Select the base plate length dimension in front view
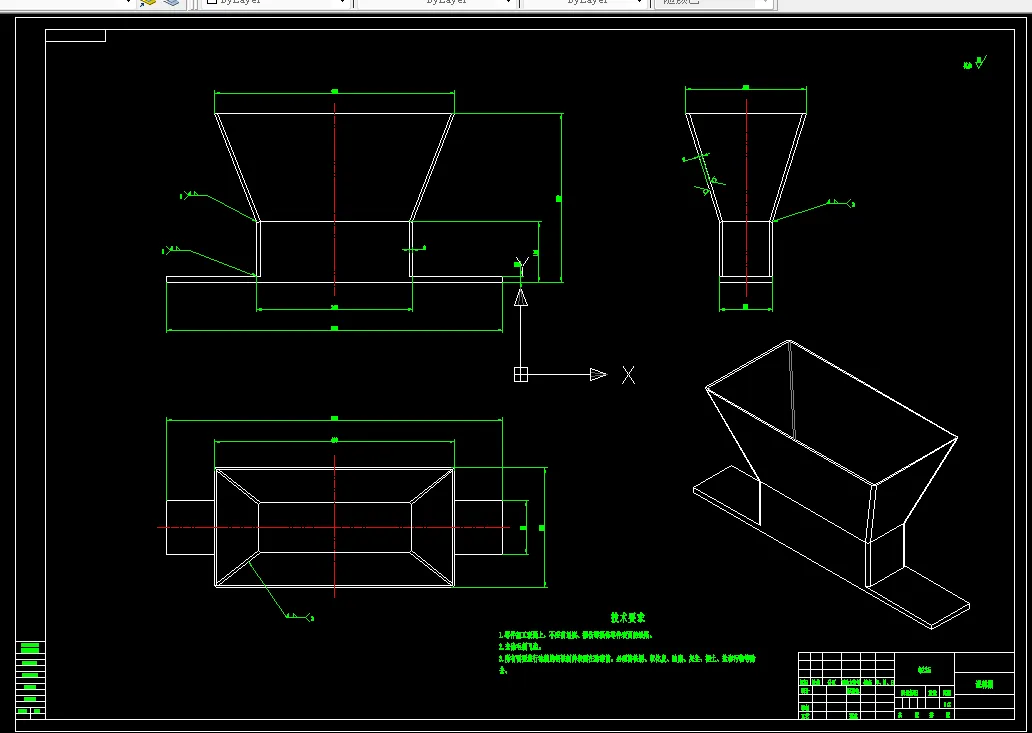Image resolution: width=1032 pixels, height=733 pixels. click(x=334, y=328)
